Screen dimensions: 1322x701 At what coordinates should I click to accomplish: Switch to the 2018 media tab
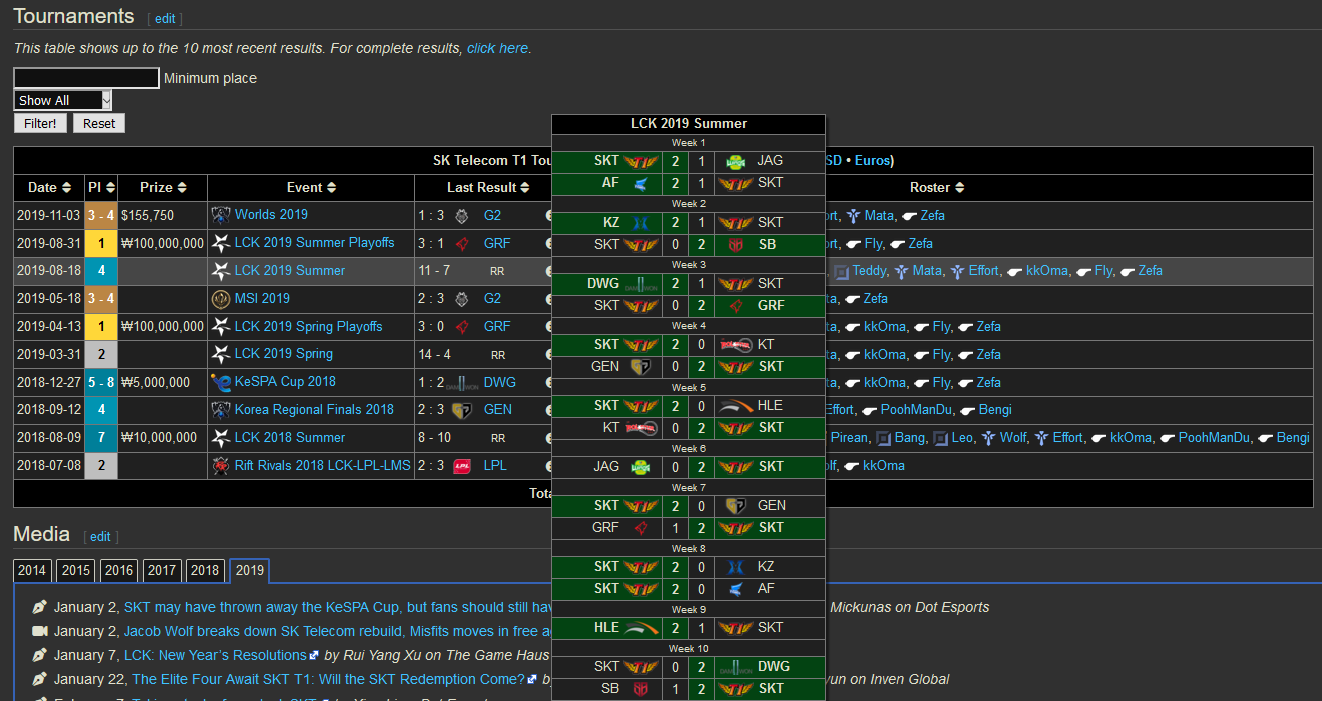coord(205,570)
